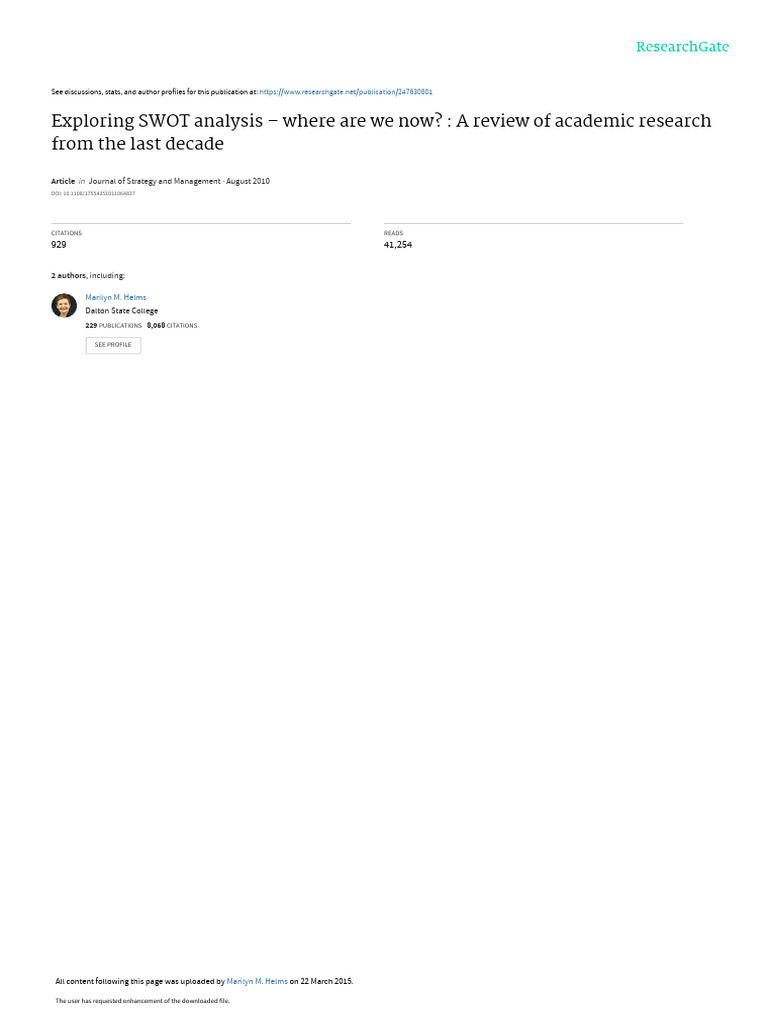This screenshot has width=768, height=1024.
Task: Click Marilyn M. Helms author photo
Action: click(64, 305)
